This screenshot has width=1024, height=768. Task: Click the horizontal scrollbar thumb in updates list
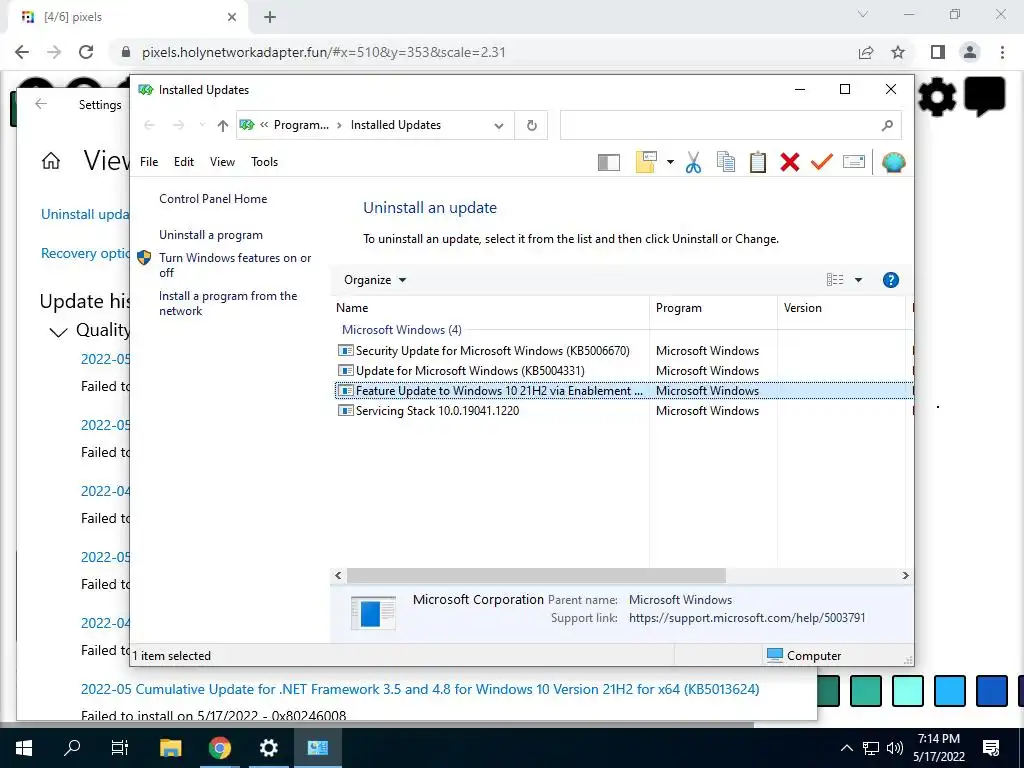536,576
